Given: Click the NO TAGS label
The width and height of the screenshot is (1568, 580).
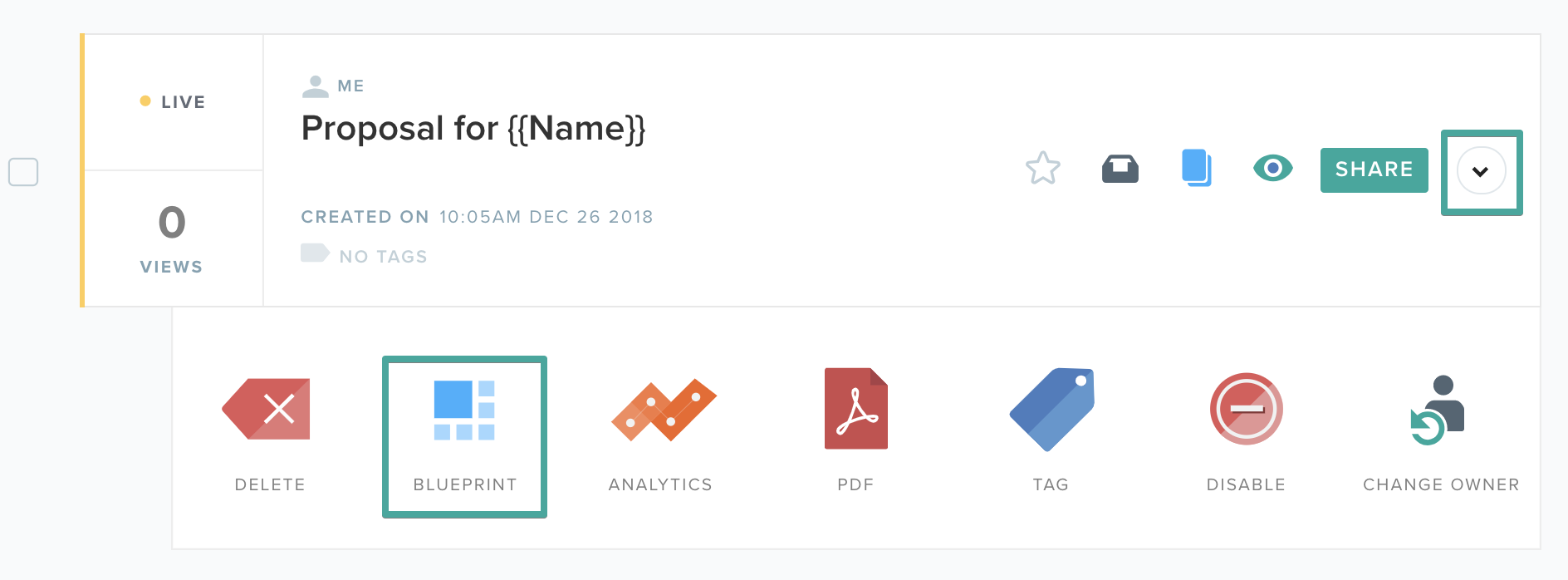Looking at the screenshot, I should [383, 257].
